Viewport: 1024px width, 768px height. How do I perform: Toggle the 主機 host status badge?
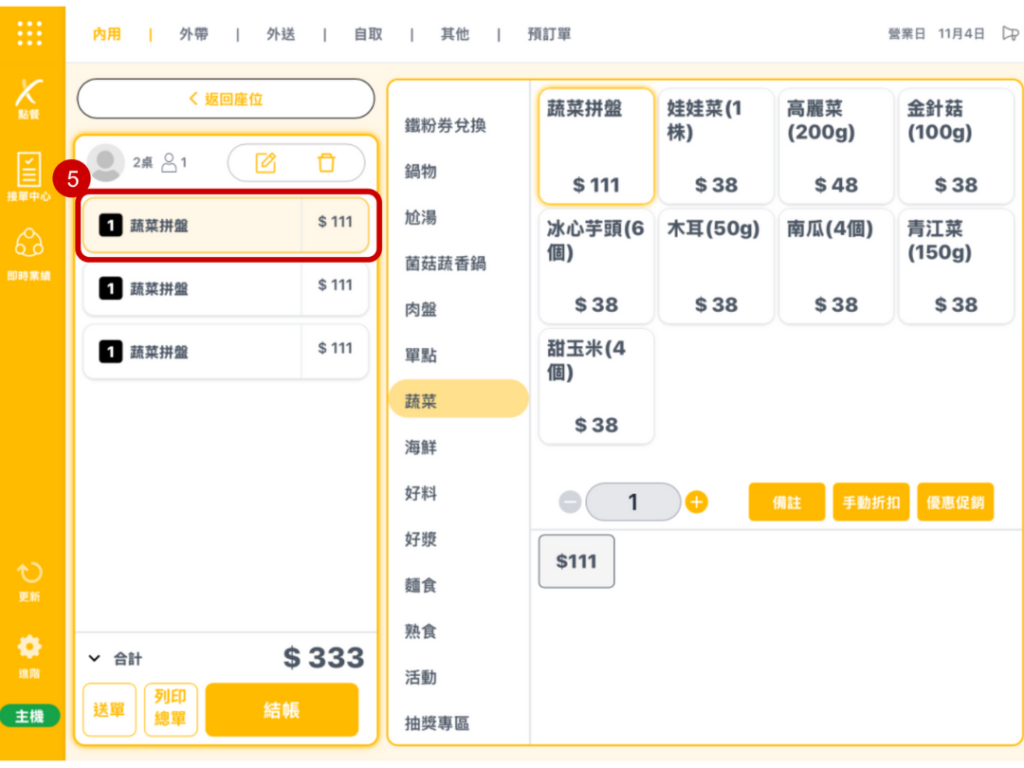[x=30, y=716]
